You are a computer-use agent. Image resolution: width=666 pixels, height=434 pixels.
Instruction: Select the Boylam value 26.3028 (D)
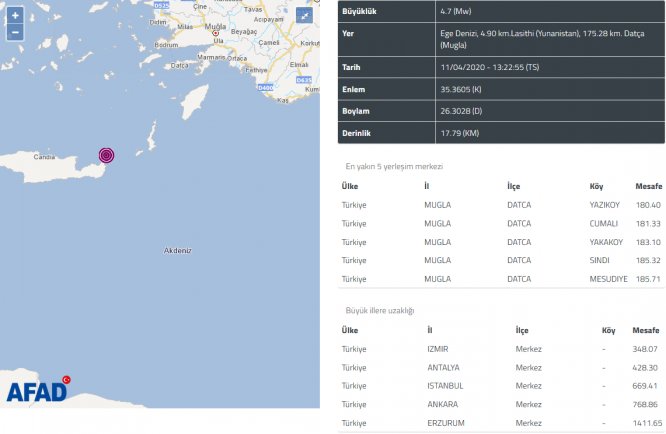461,111
